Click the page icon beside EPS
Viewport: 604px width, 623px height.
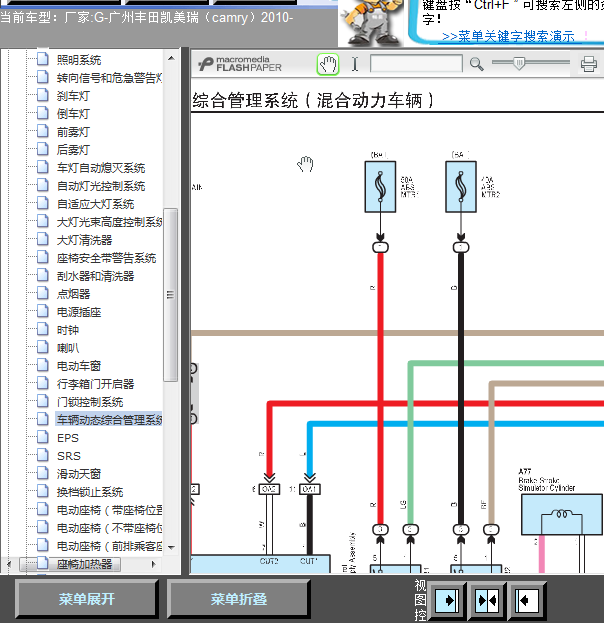(x=43, y=437)
